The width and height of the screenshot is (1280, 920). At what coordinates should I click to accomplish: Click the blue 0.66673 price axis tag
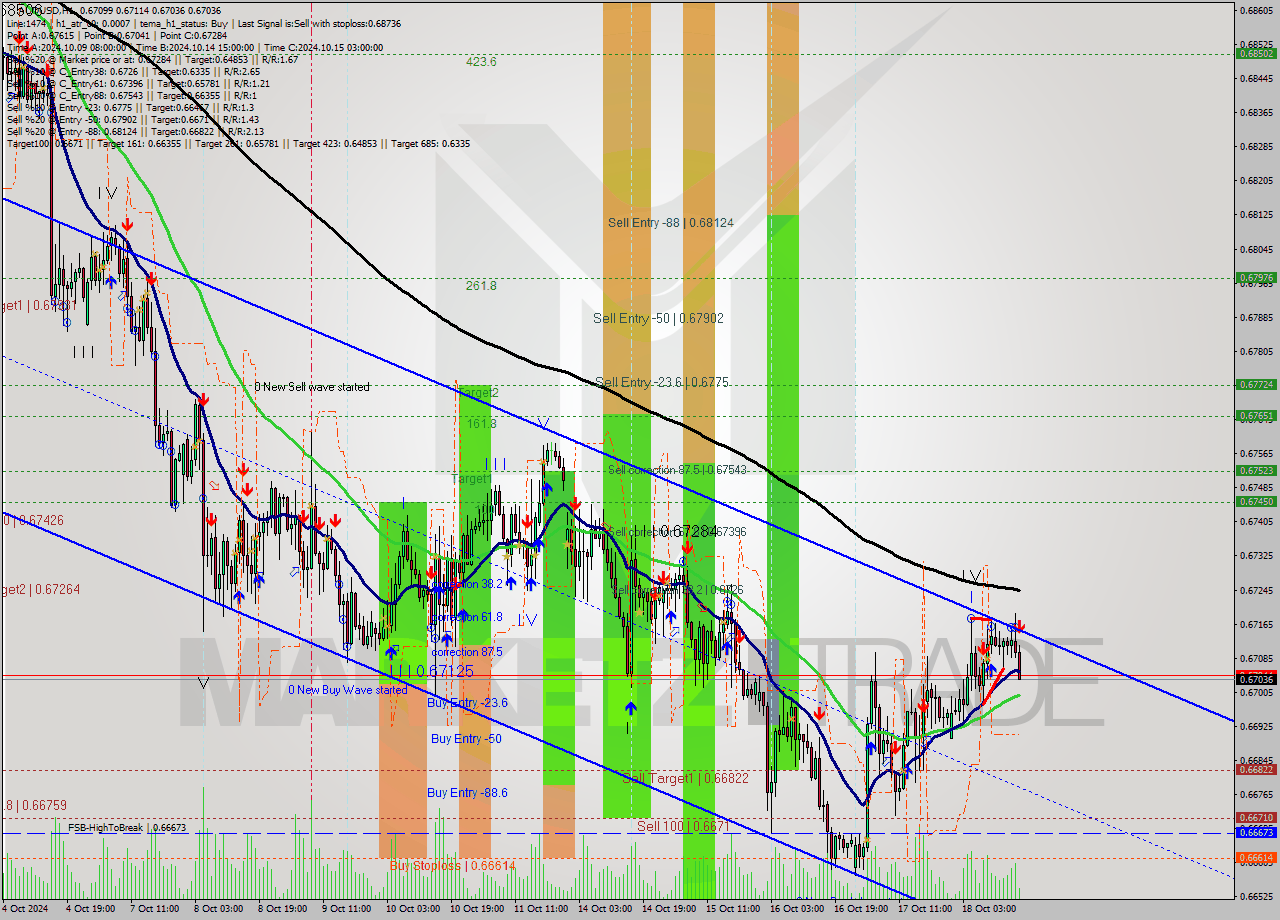(x=1256, y=832)
